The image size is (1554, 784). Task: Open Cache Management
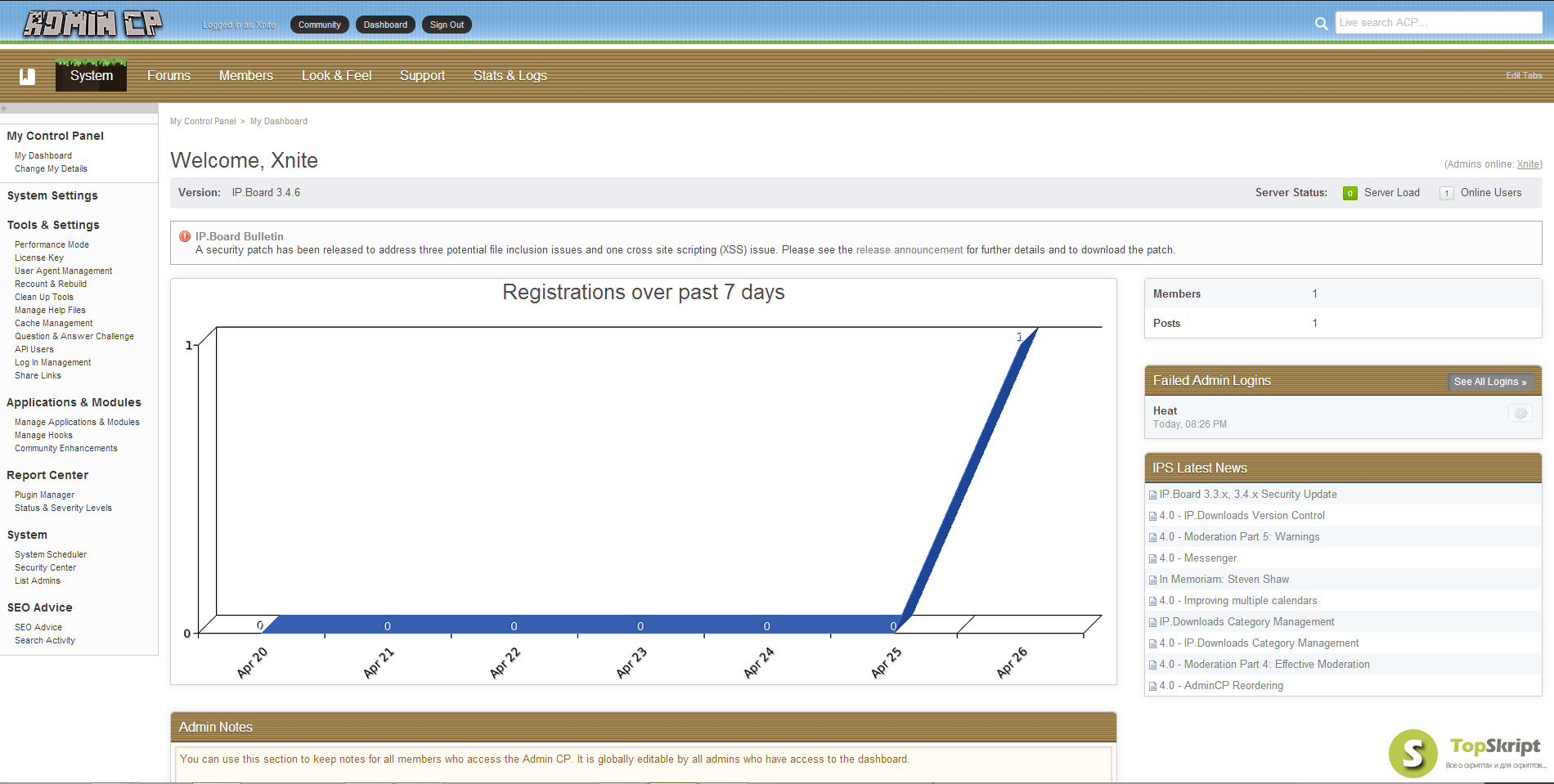click(x=54, y=323)
